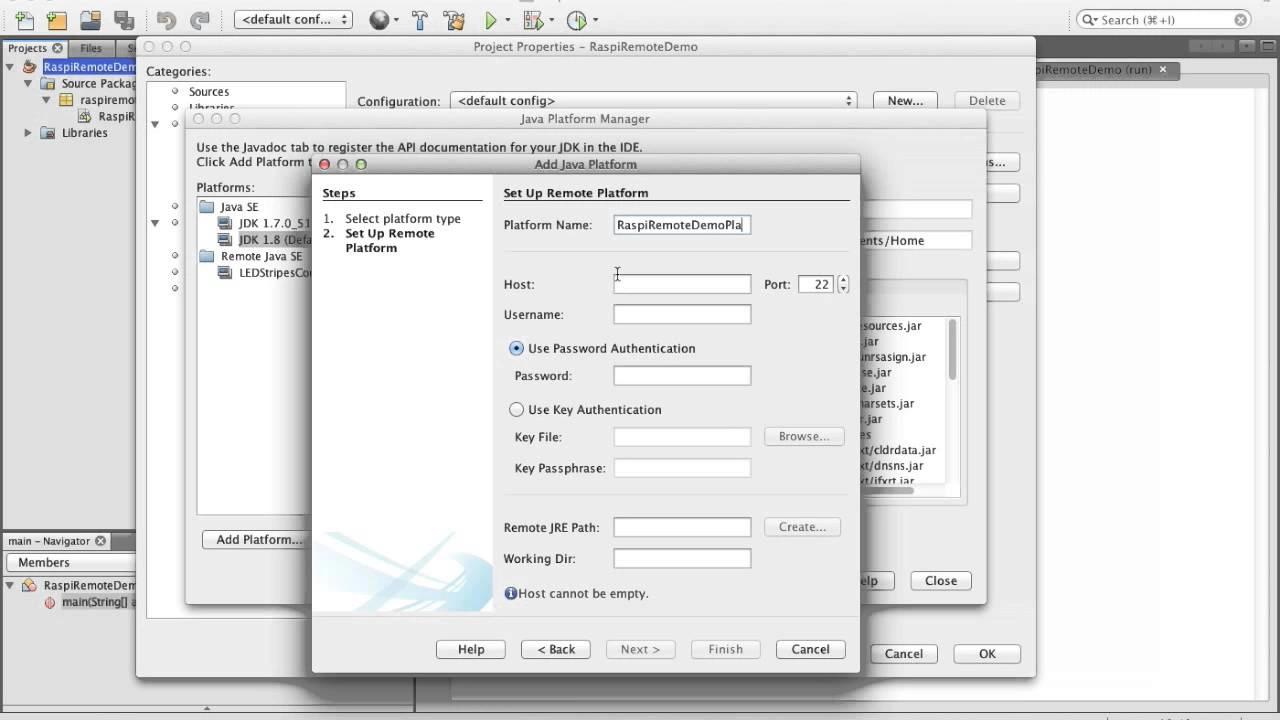Click the New Project toolbar icon
Viewport: 1280px width, 720px height.
pyautogui.click(x=56, y=19)
